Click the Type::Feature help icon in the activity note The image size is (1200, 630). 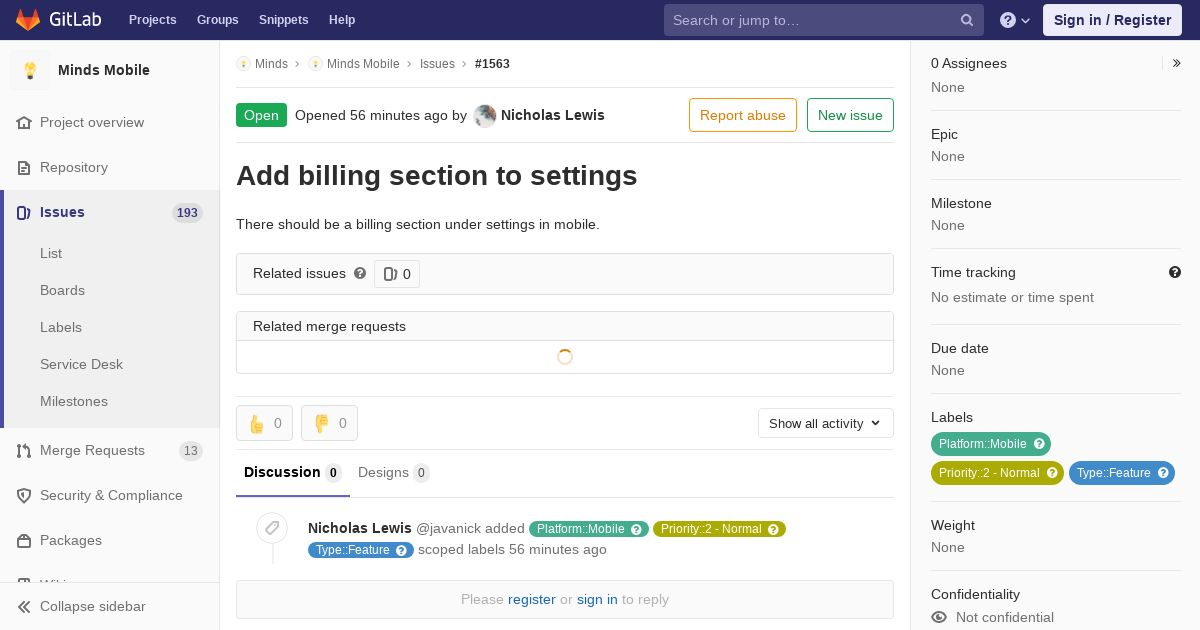coord(401,550)
